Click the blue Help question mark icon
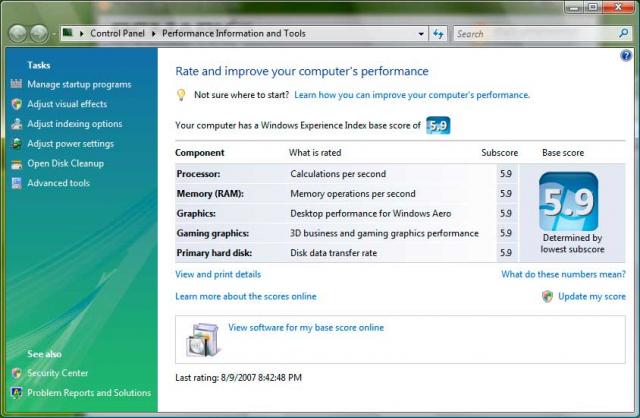Screen dimensions: 640x418 tap(626, 56)
